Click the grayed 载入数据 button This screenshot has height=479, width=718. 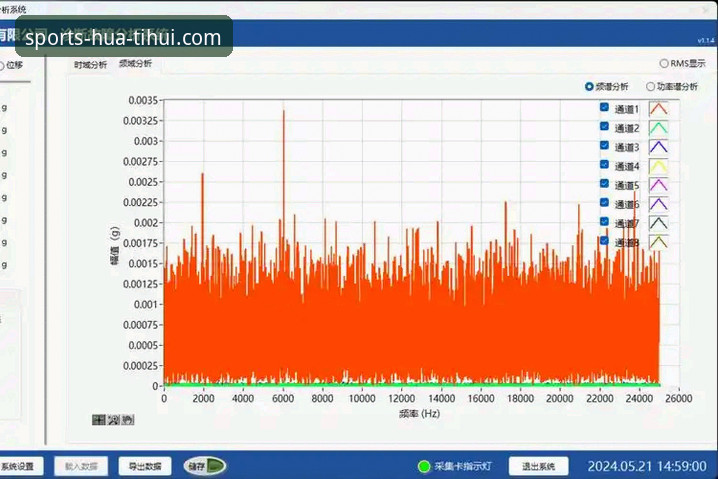point(81,467)
